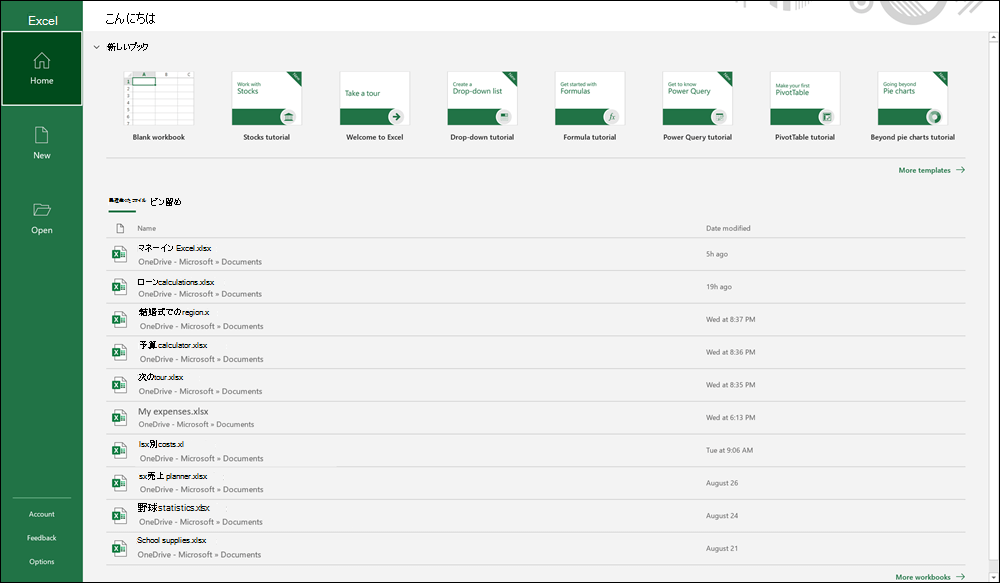Click file icon next to 野球statistics.xlsx

pyautogui.click(x=120, y=514)
